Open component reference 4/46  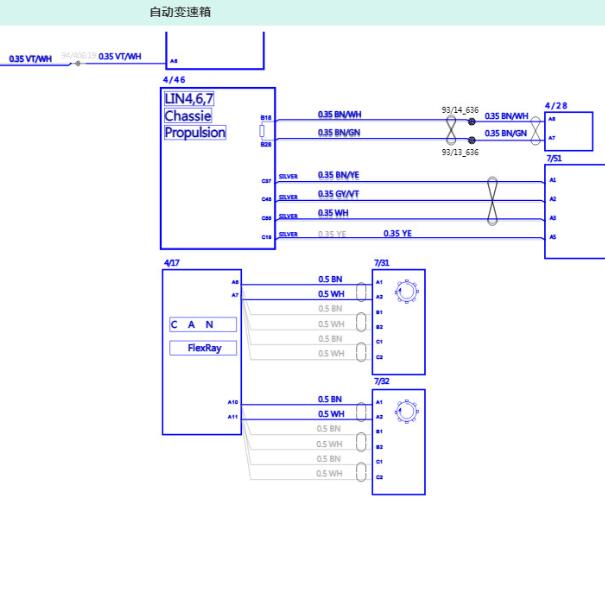point(174,80)
